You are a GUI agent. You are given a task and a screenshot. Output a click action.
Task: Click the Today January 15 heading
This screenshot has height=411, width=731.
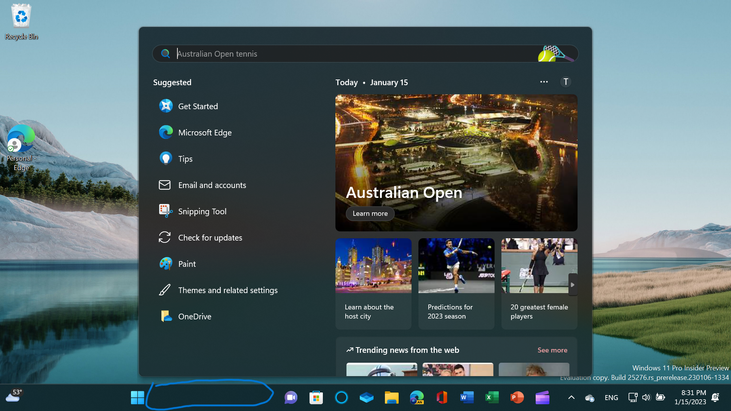coord(372,82)
